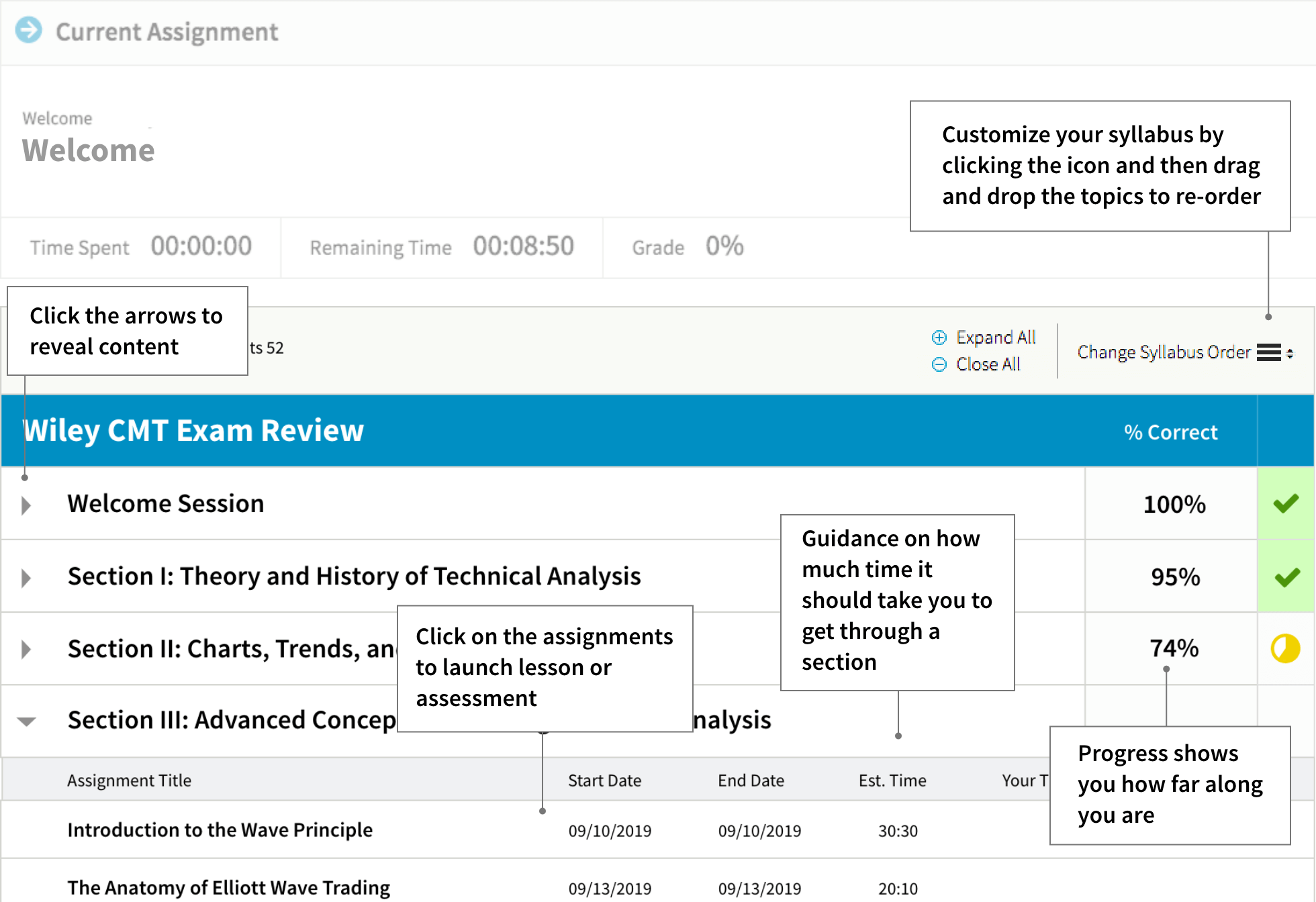Image resolution: width=1316 pixels, height=902 pixels.
Task: Click estimated time 30:30
Action: [x=898, y=831]
